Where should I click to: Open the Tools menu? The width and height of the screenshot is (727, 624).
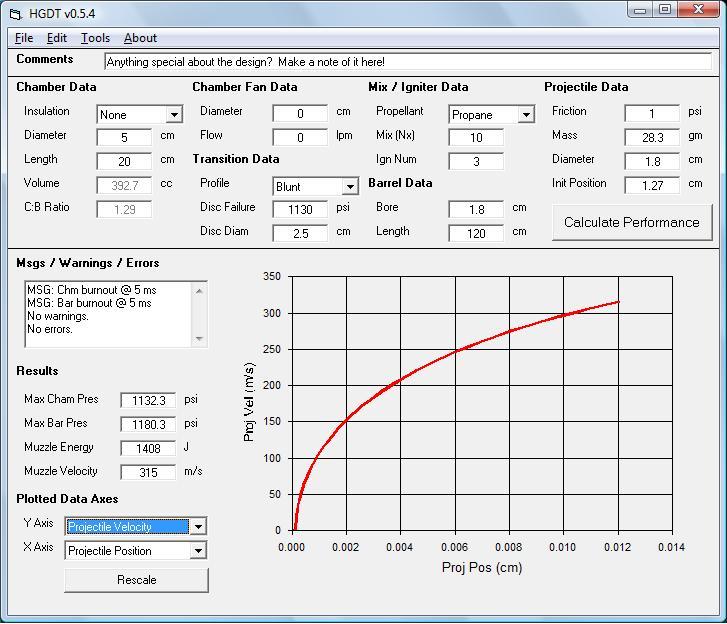(x=95, y=38)
